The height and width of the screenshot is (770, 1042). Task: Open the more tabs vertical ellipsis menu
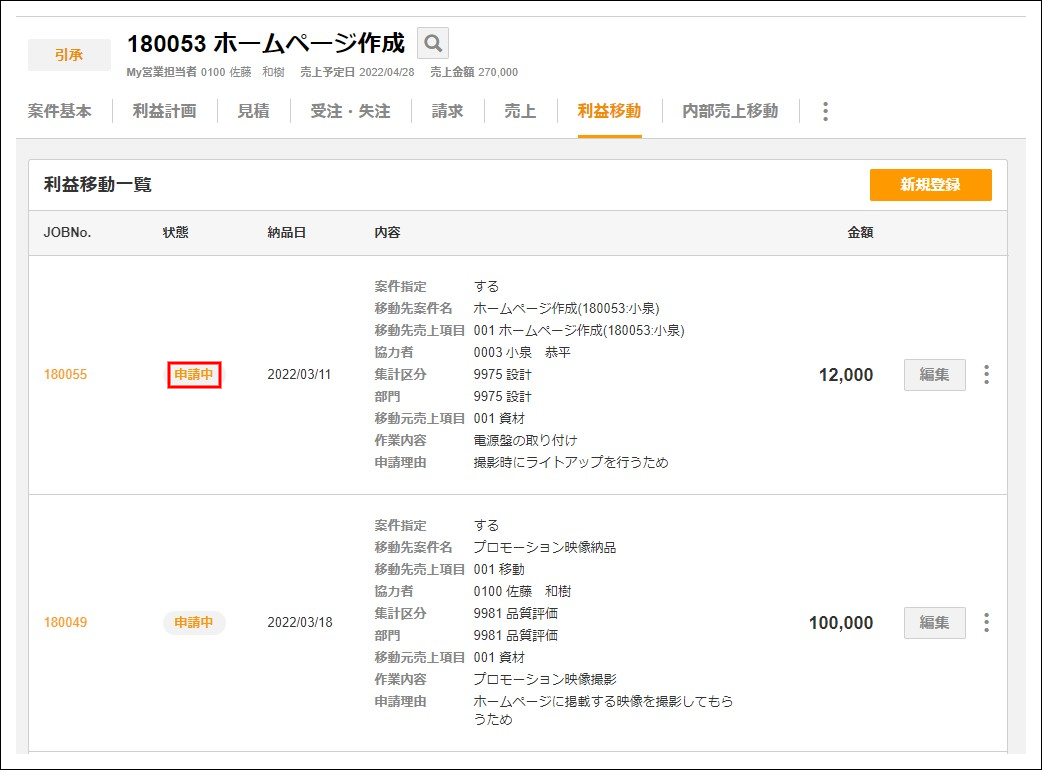click(x=825, y=112)
